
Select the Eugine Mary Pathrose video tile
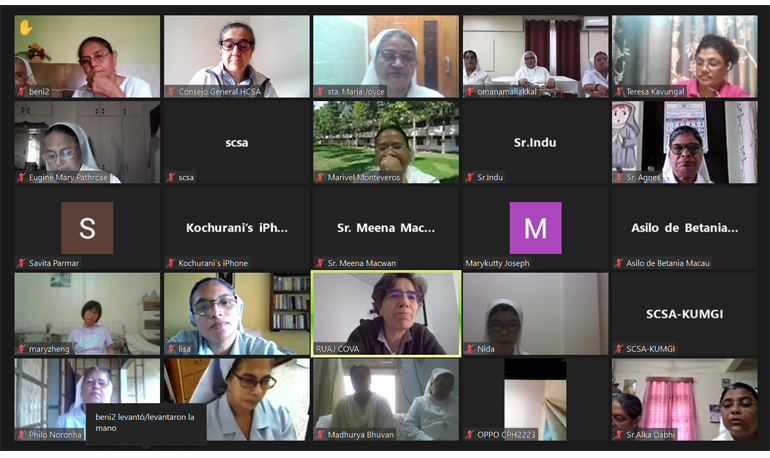pos(87,142)
